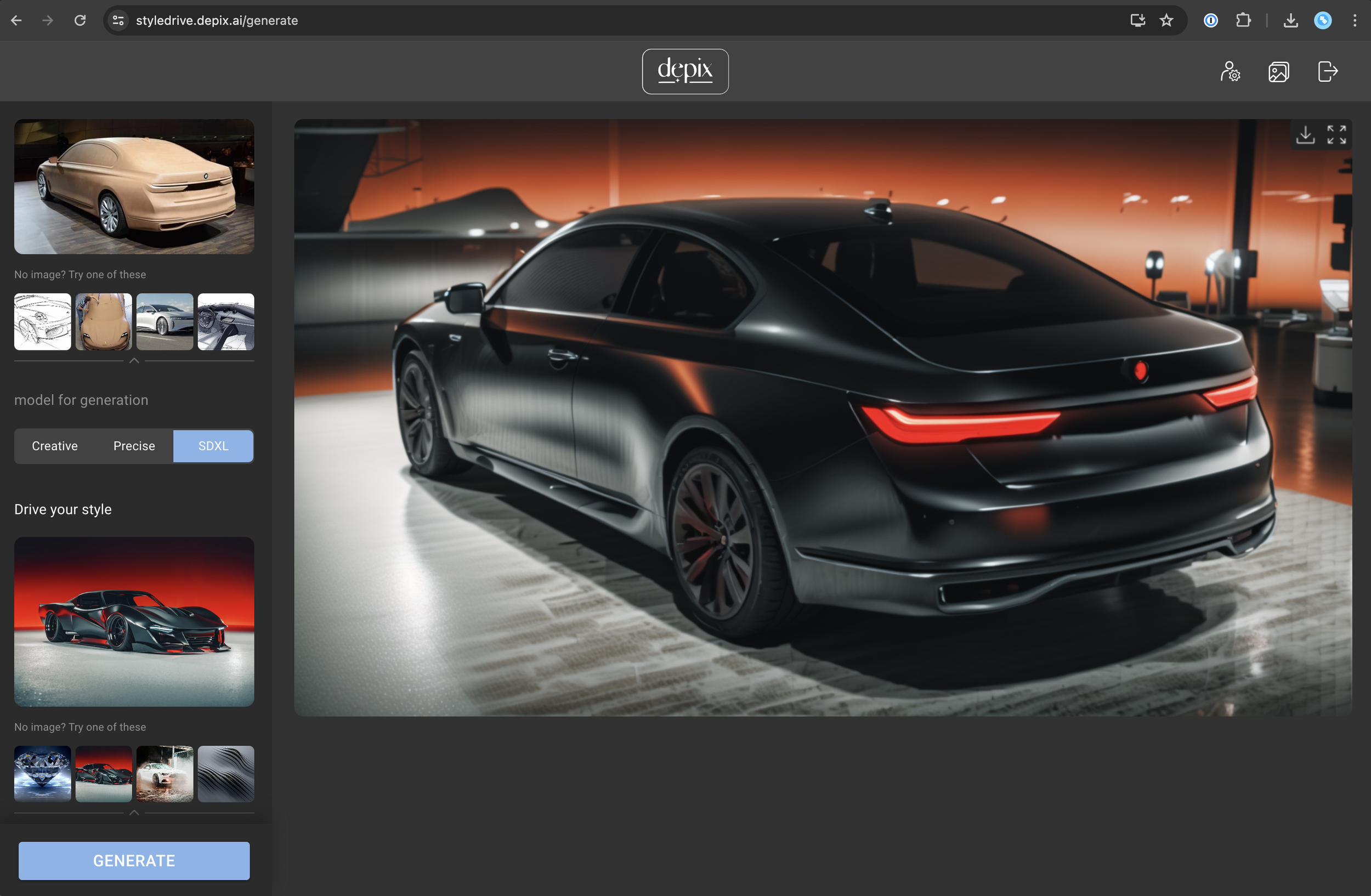Image resolution: width=1371 pixels, height=896 pixels.
Task: Select the Precise generation model
Action: (134, 446)
